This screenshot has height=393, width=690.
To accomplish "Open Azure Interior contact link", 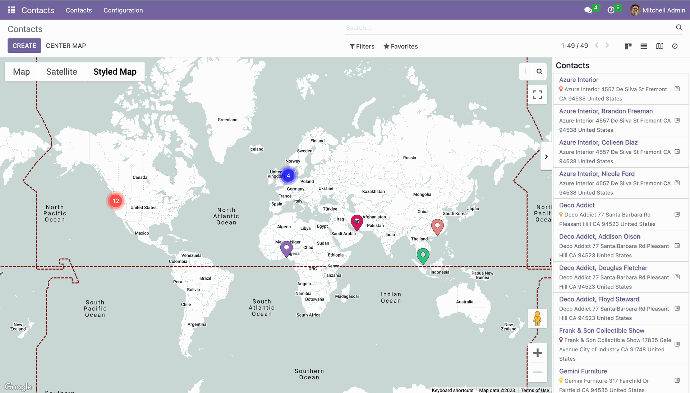I will [x=578, y=80].
